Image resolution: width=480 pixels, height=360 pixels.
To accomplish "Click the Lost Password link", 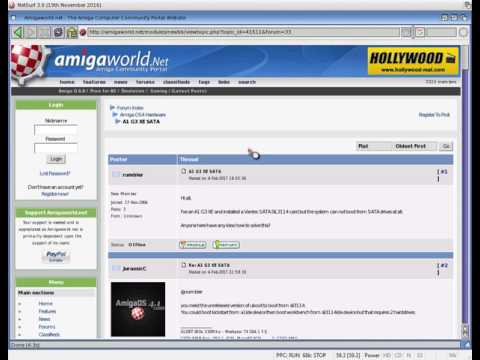I will [x=55, y=173].
